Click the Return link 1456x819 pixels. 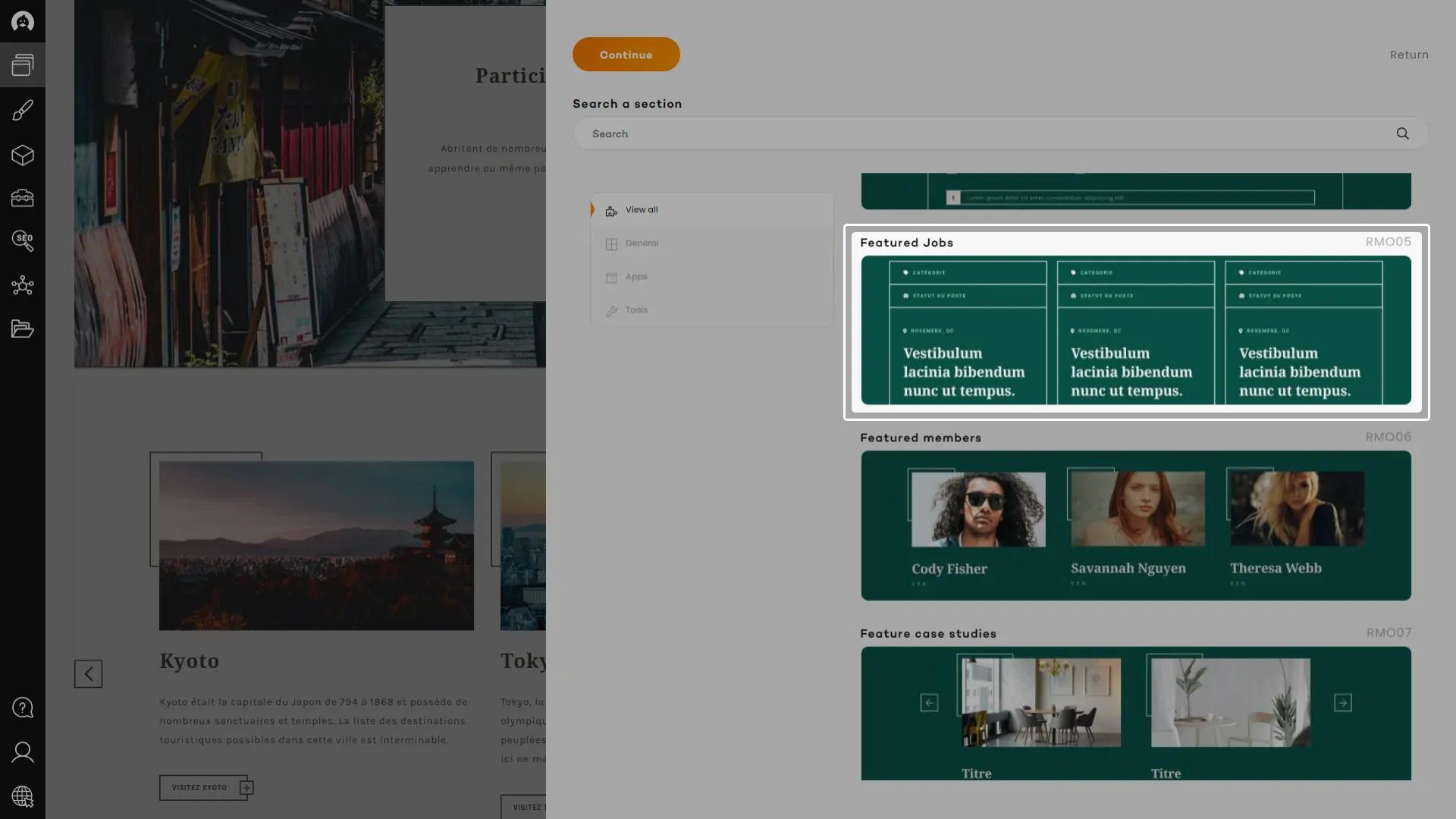click(x=1408, y=55)
